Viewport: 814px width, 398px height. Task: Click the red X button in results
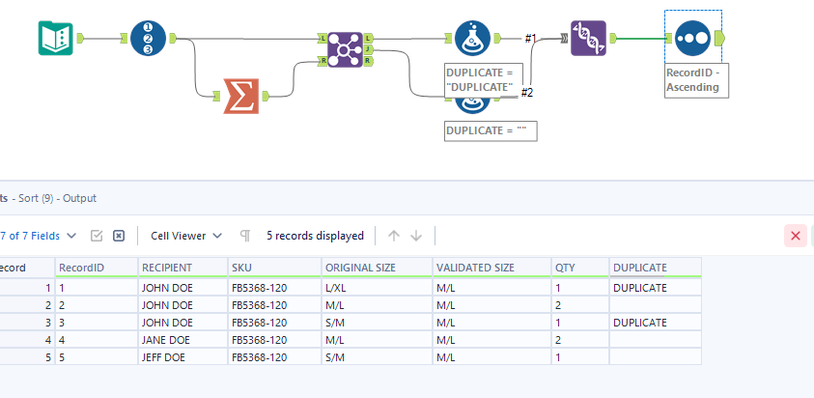[795, 236]
